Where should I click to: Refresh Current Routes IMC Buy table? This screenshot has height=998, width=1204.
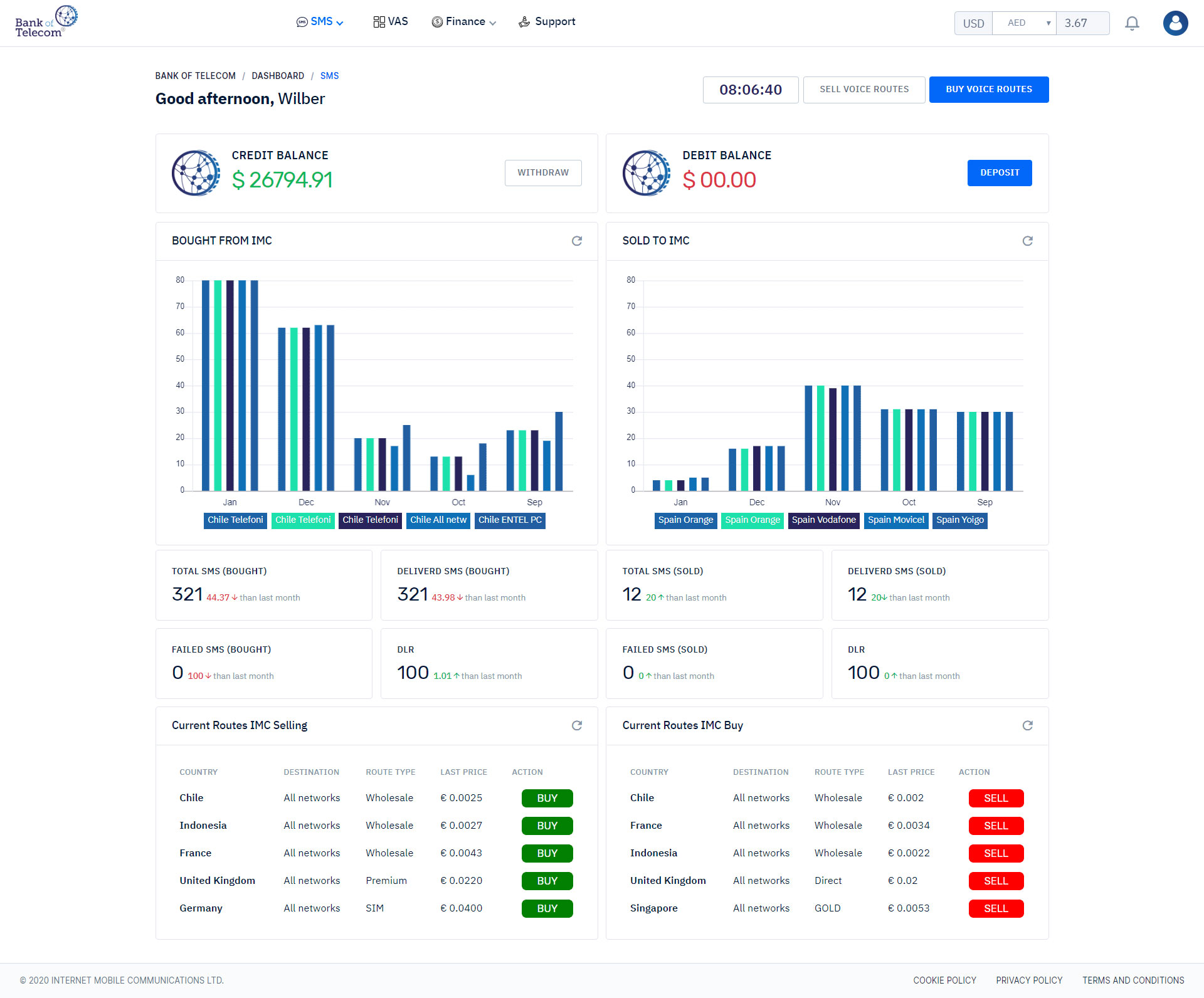click(1027, 725)
